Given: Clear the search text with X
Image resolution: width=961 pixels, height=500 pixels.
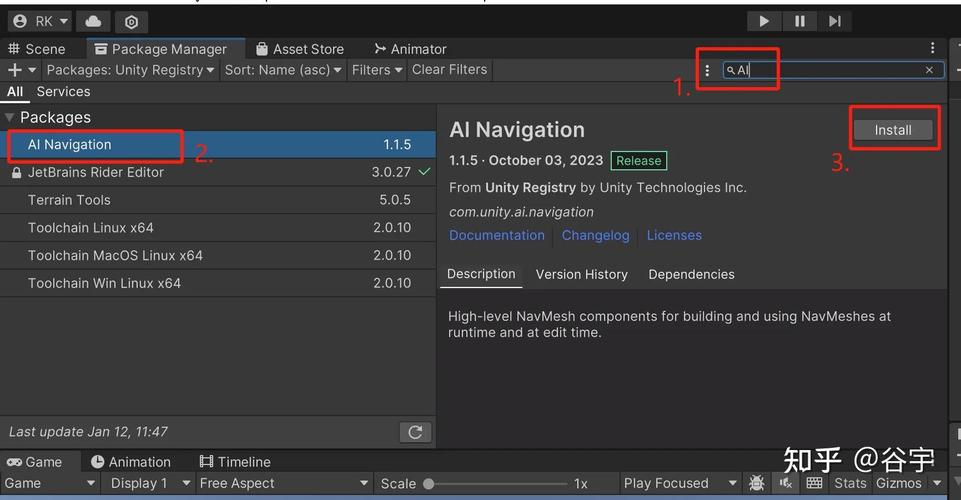Looking at the screenshot, I should coord(929,70).
